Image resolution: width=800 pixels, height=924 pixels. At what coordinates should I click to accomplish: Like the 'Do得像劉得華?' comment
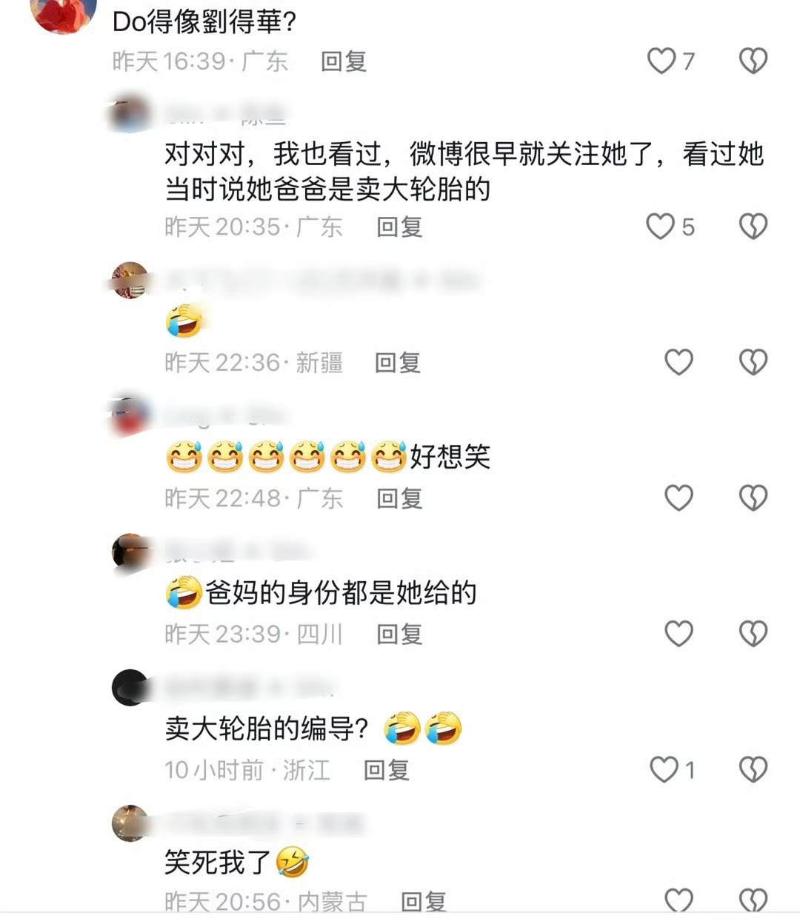662,61
